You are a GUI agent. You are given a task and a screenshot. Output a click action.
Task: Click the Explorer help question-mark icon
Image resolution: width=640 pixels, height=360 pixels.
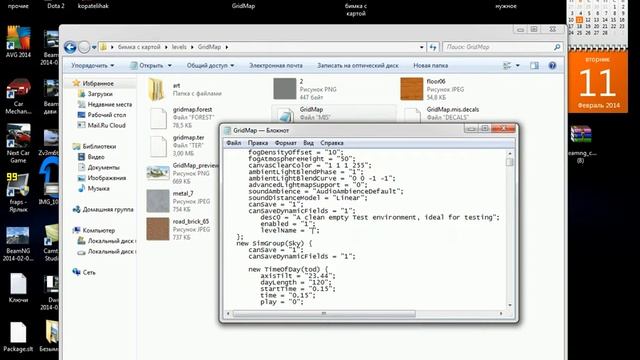(552, 65)
